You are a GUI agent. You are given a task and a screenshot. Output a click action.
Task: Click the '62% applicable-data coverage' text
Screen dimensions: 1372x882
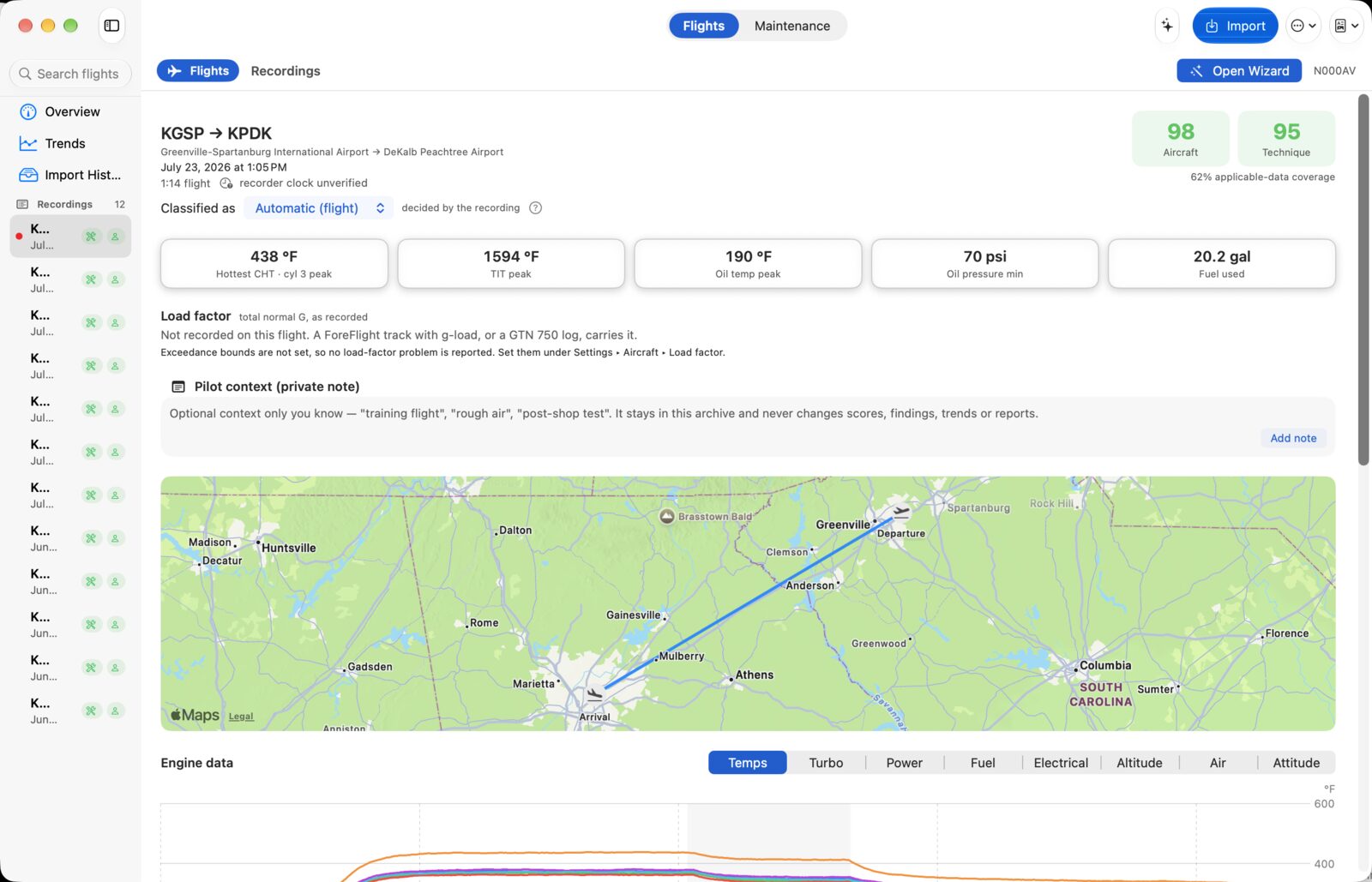[1262, 177]
